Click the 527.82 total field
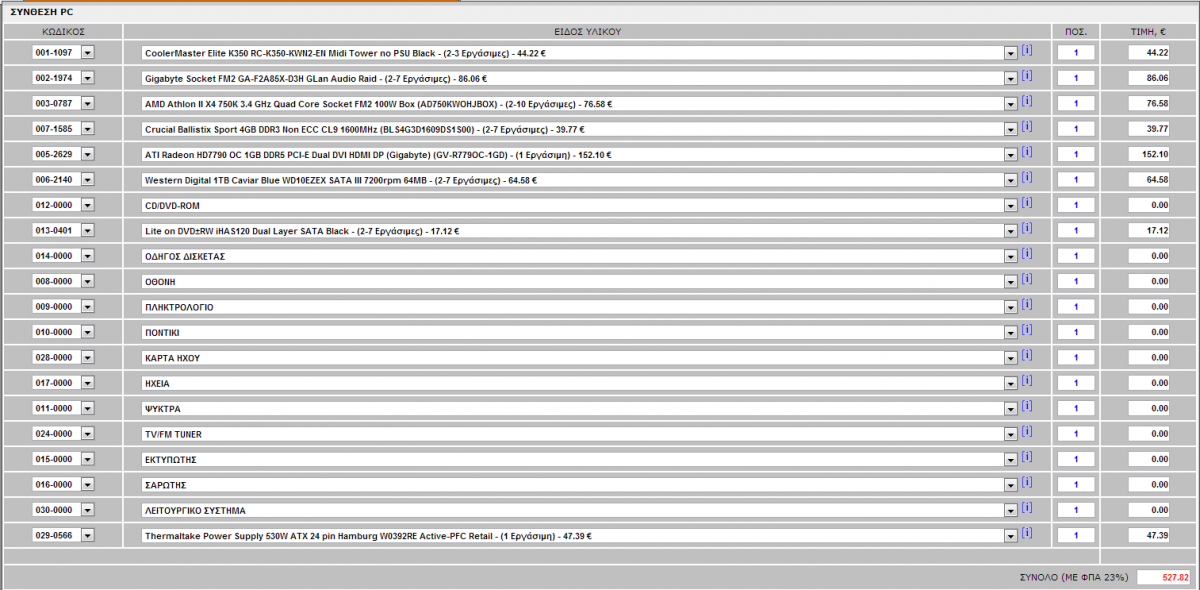1200x590 pixels. pyautogui.click(x=1164, y=577)
